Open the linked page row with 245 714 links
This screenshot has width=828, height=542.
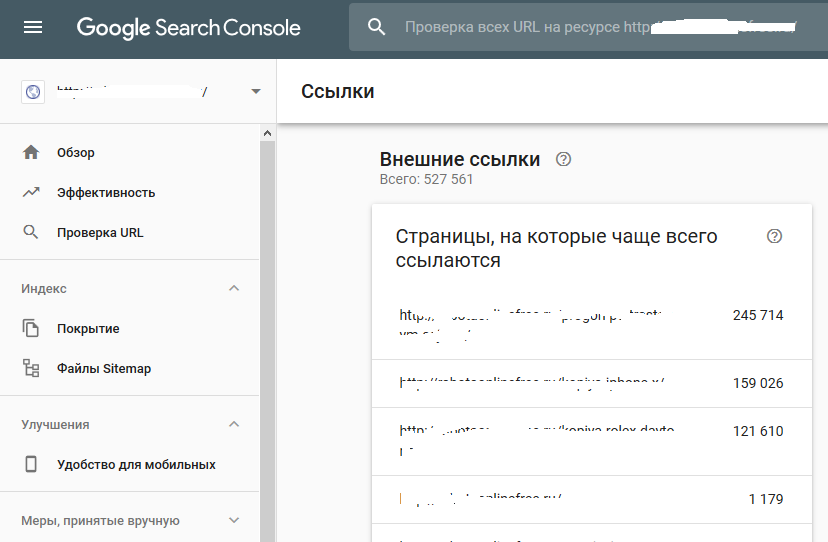coord(590,323)
